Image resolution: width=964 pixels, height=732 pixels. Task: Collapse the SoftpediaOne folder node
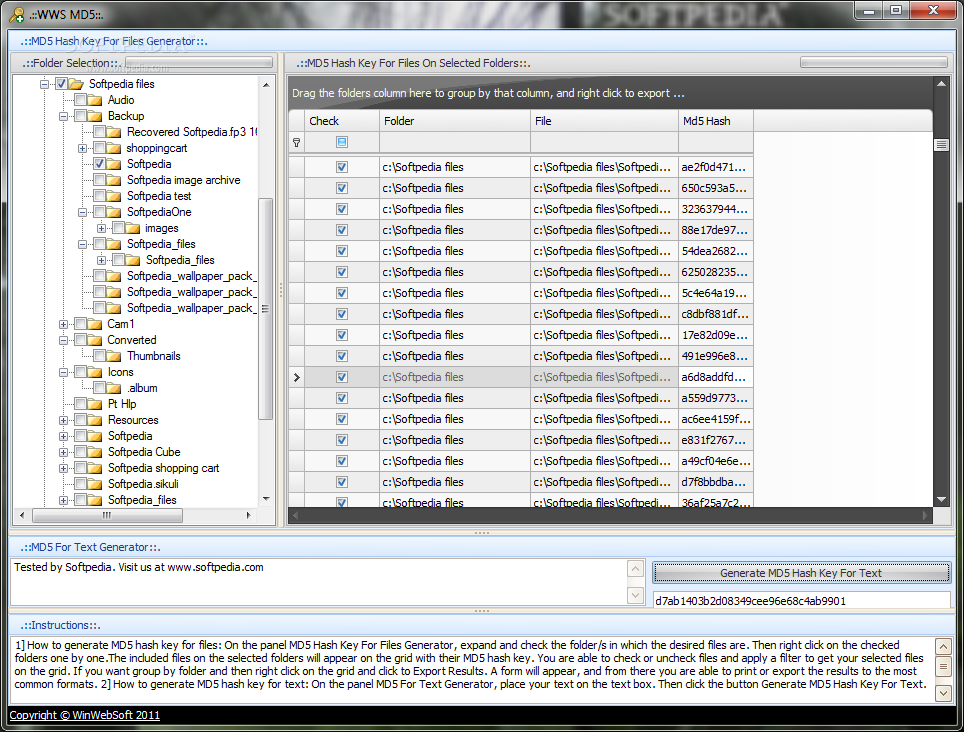pyautogui.click(x=82, y=212)
